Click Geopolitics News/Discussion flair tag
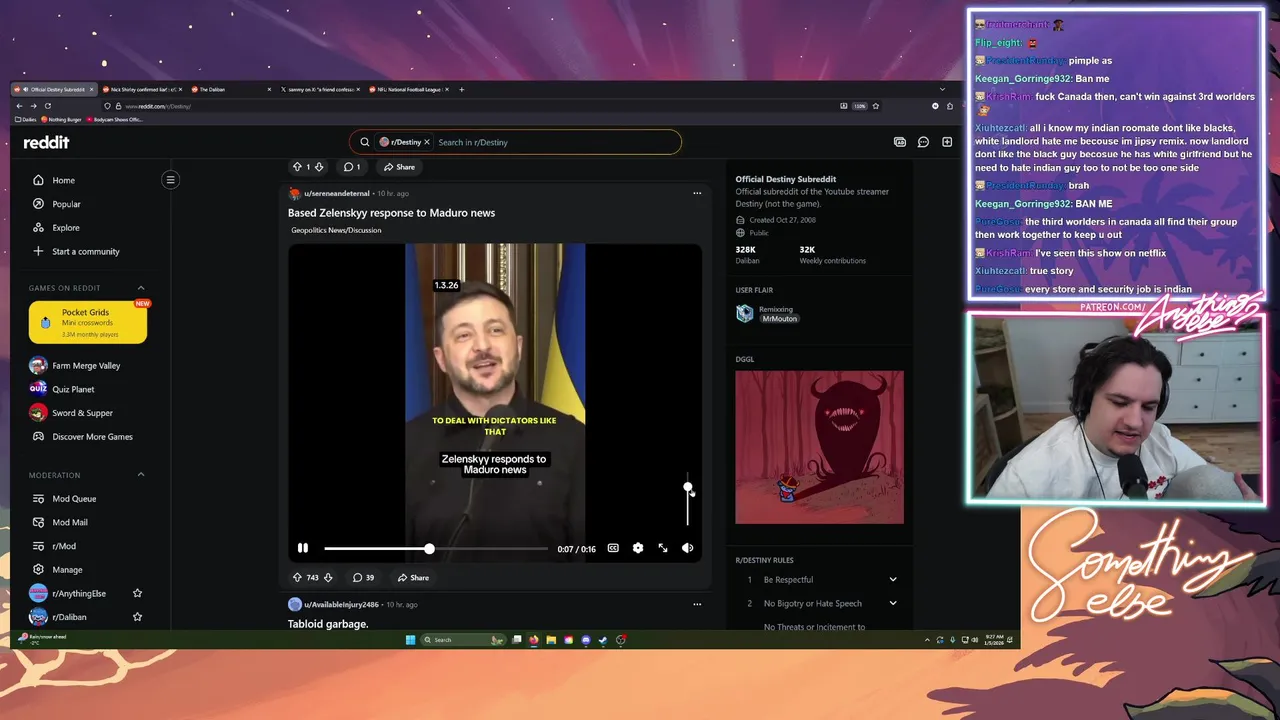 (336, 230)
